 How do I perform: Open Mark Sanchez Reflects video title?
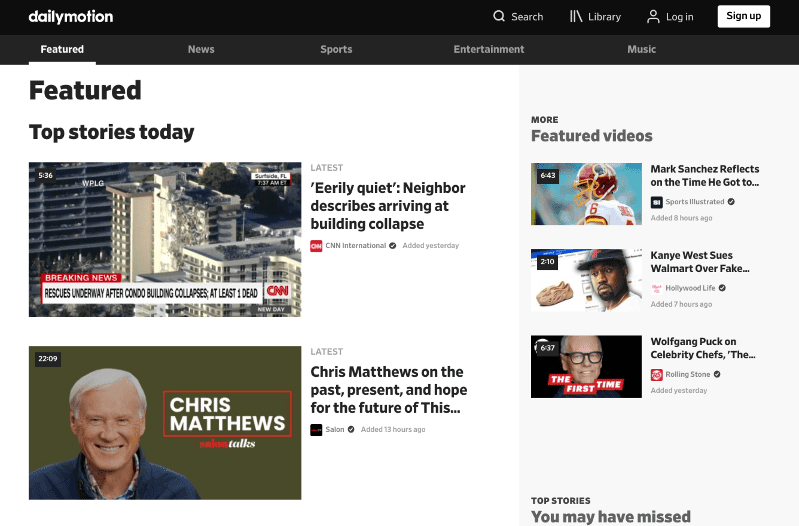[705, 175]
